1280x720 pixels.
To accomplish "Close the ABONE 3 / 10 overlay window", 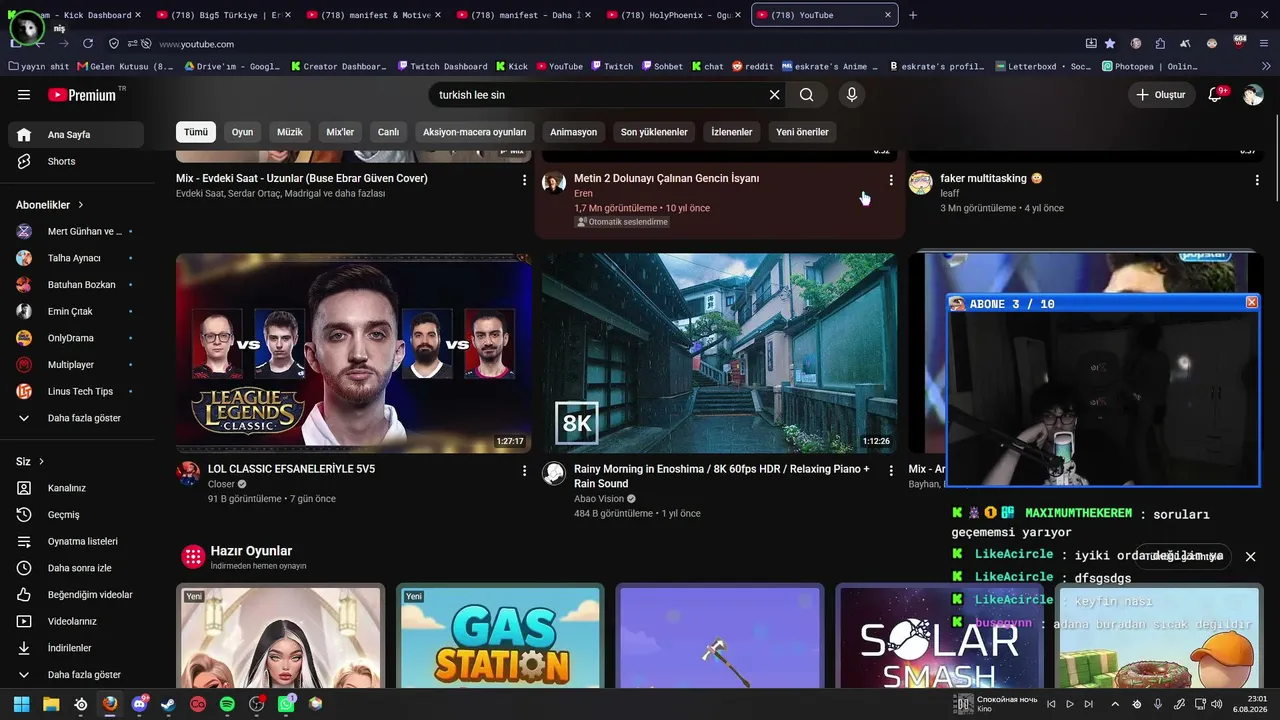I will (x=1251, y=303).
